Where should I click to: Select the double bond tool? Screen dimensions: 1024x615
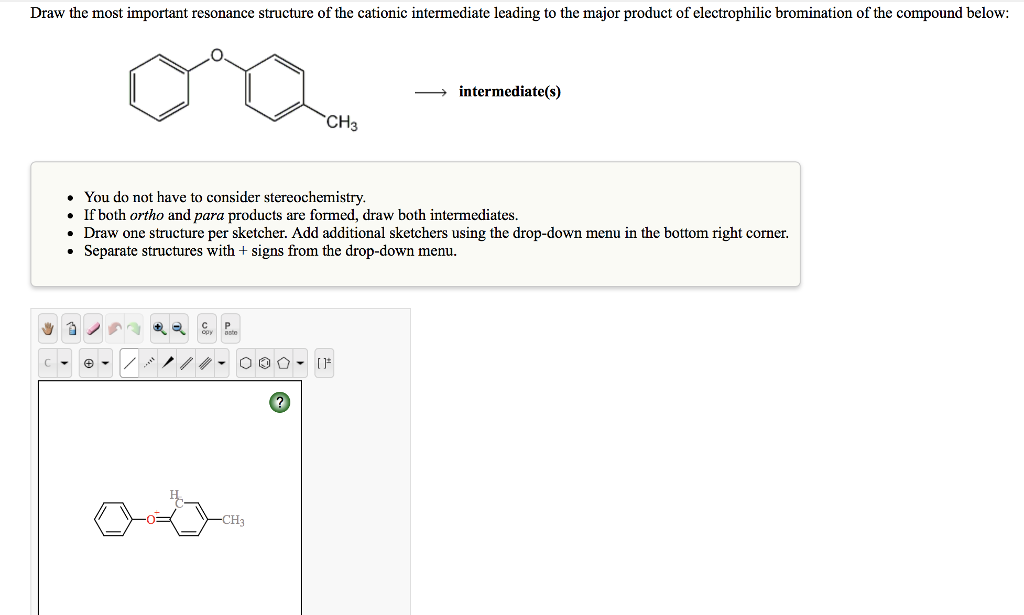[x=184, y=362]
